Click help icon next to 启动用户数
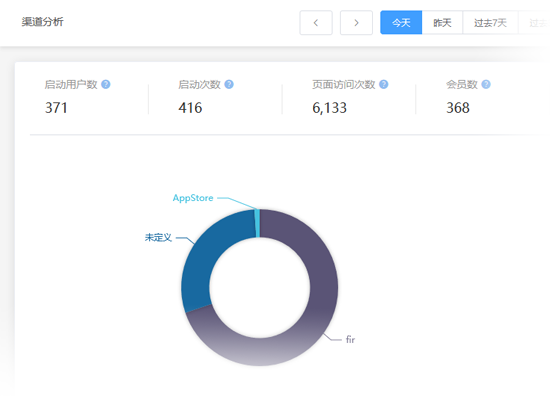This screenshot has height=402, width=550. click(106, 85)
